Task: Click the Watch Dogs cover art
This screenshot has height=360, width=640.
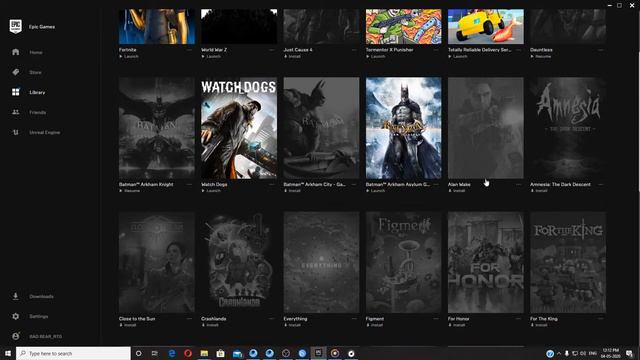Action: tap(239, 128)
